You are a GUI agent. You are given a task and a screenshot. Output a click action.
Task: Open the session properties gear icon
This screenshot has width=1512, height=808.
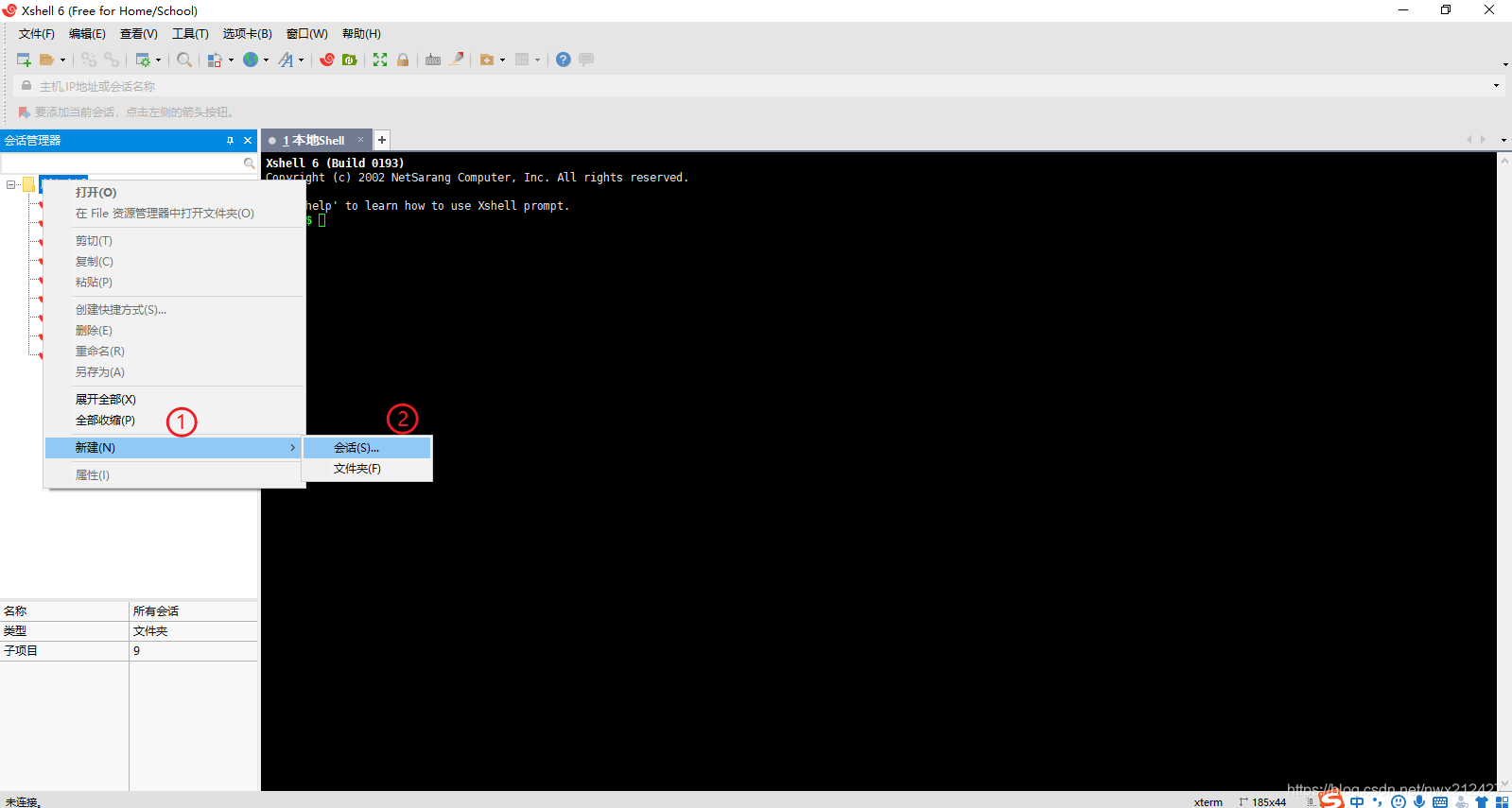143,60
